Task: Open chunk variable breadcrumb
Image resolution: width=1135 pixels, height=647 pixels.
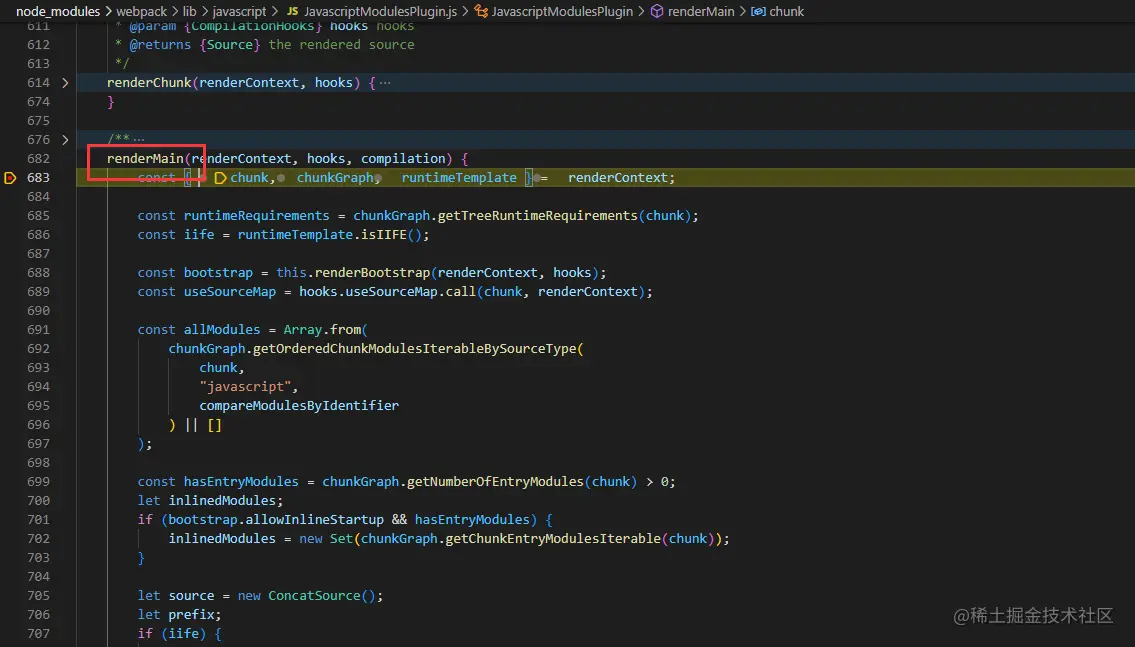Action: (787, 12)
